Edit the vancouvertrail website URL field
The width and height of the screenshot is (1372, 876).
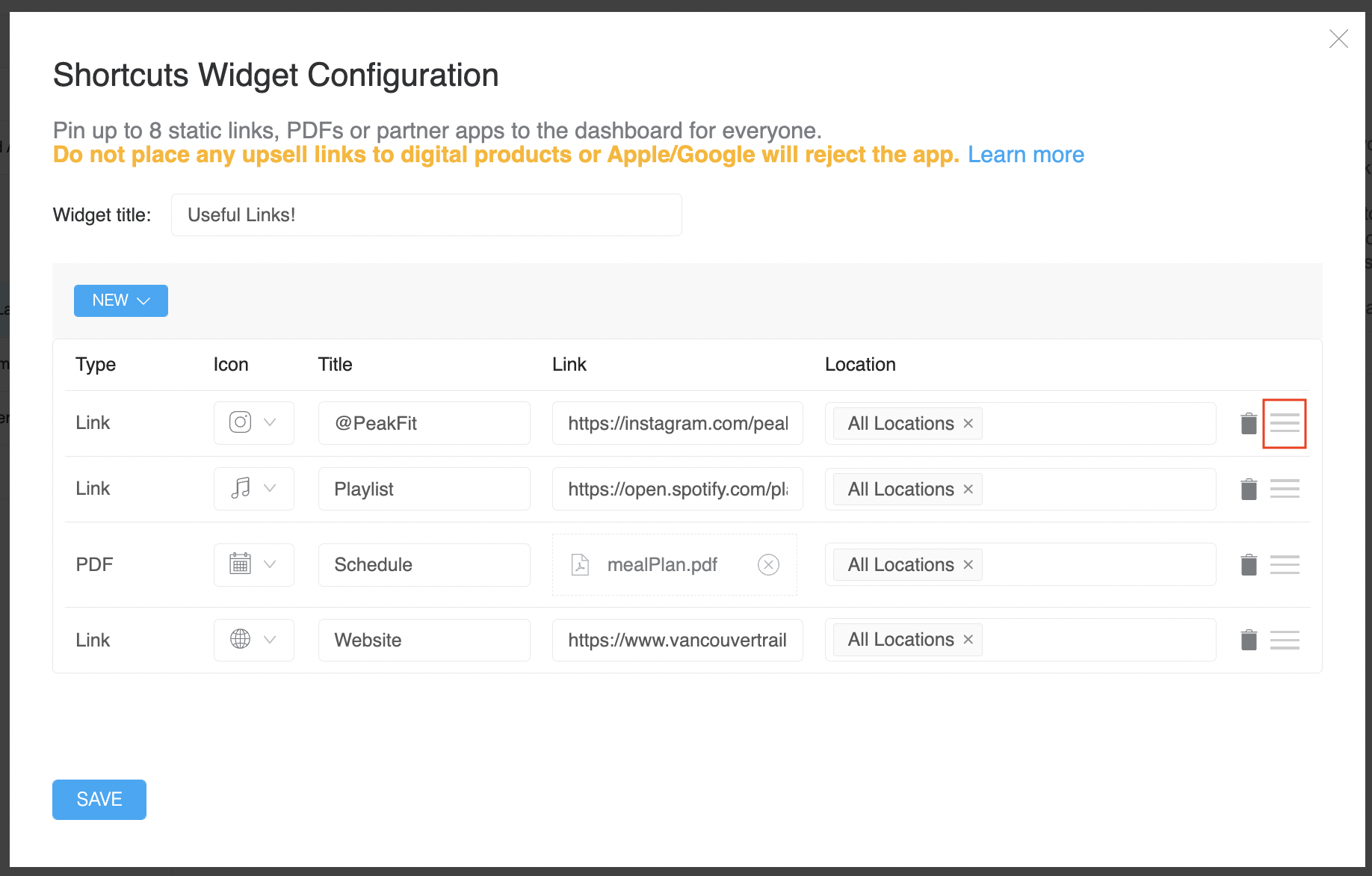[678, 640]
